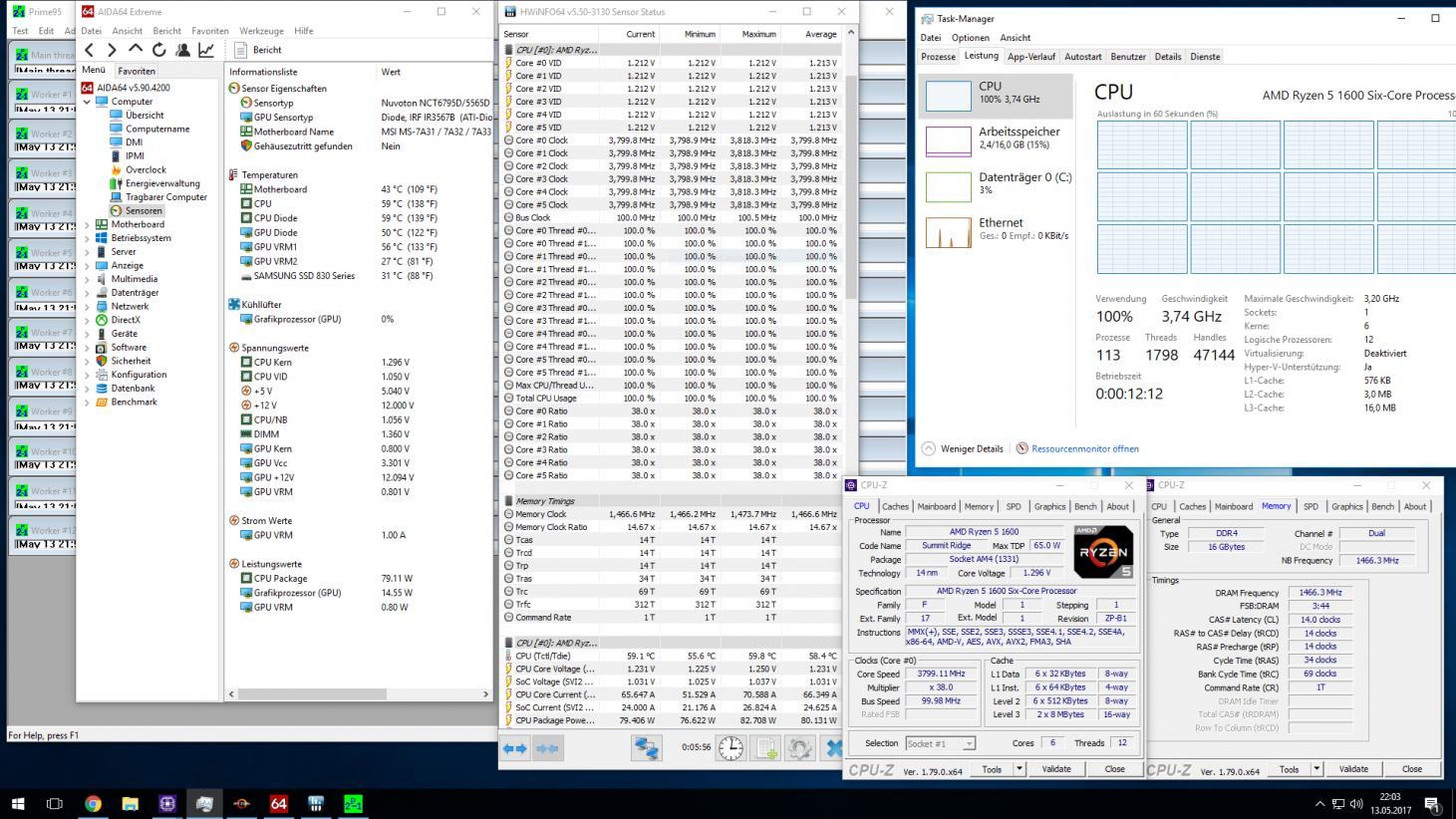Open the Prime95 Test menu

click(x=20, y=31)
